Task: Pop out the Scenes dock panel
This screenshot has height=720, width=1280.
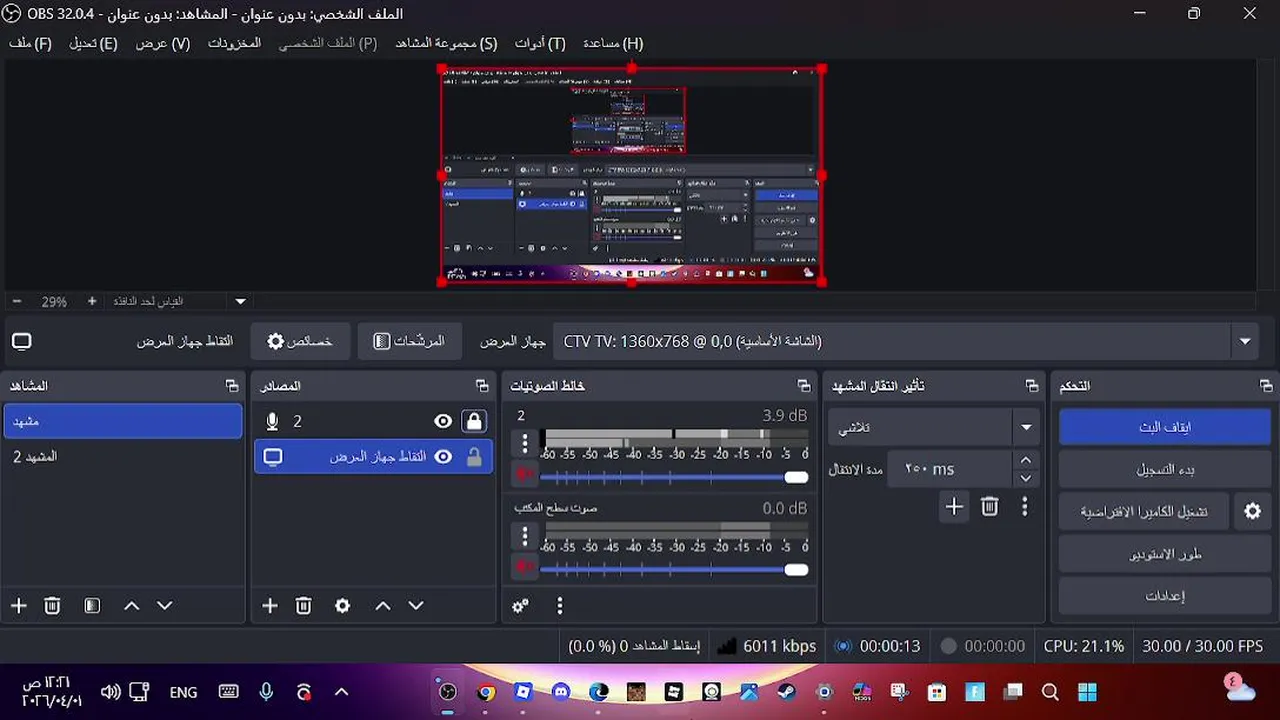Action: tap(232, 386)
